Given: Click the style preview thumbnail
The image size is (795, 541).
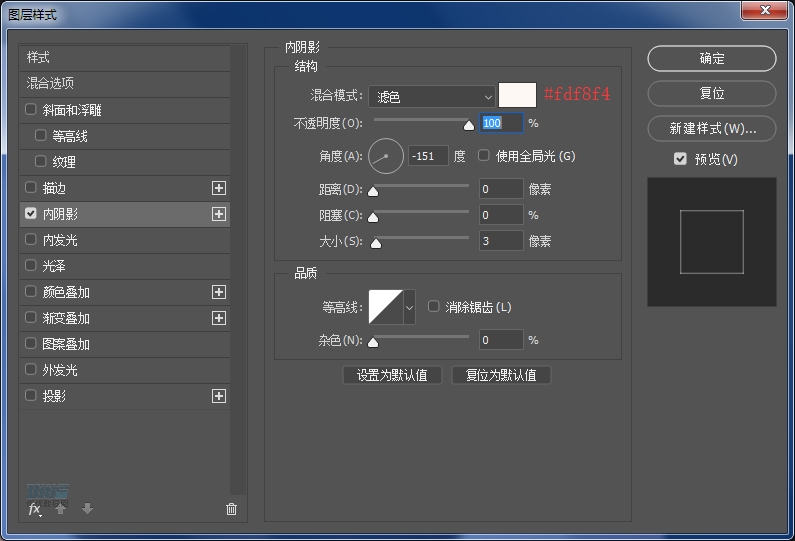Looking at the screenshot, I should pyautogui.click(x=712, y=242).
